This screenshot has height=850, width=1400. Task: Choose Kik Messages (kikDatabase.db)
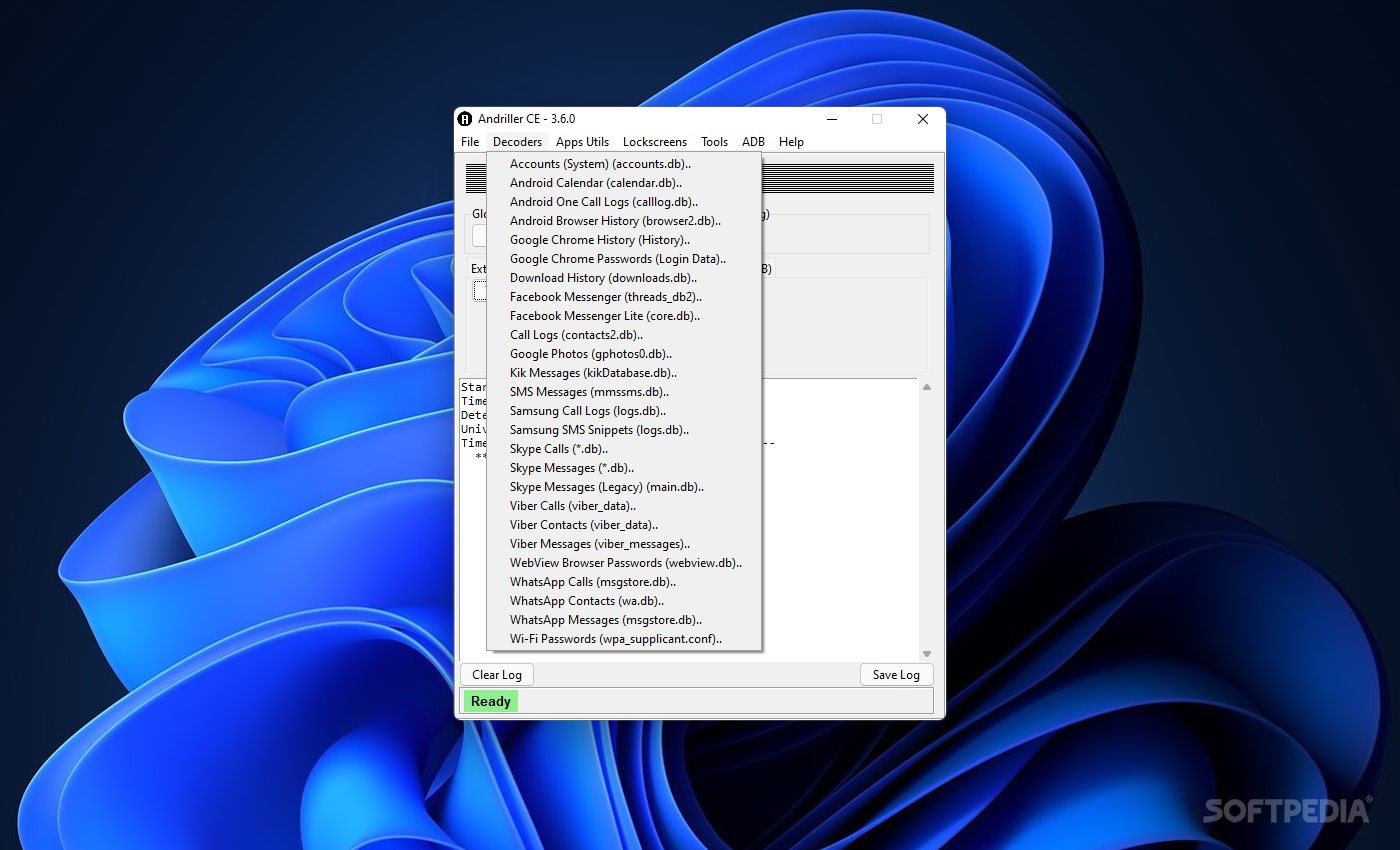point(624,373)
